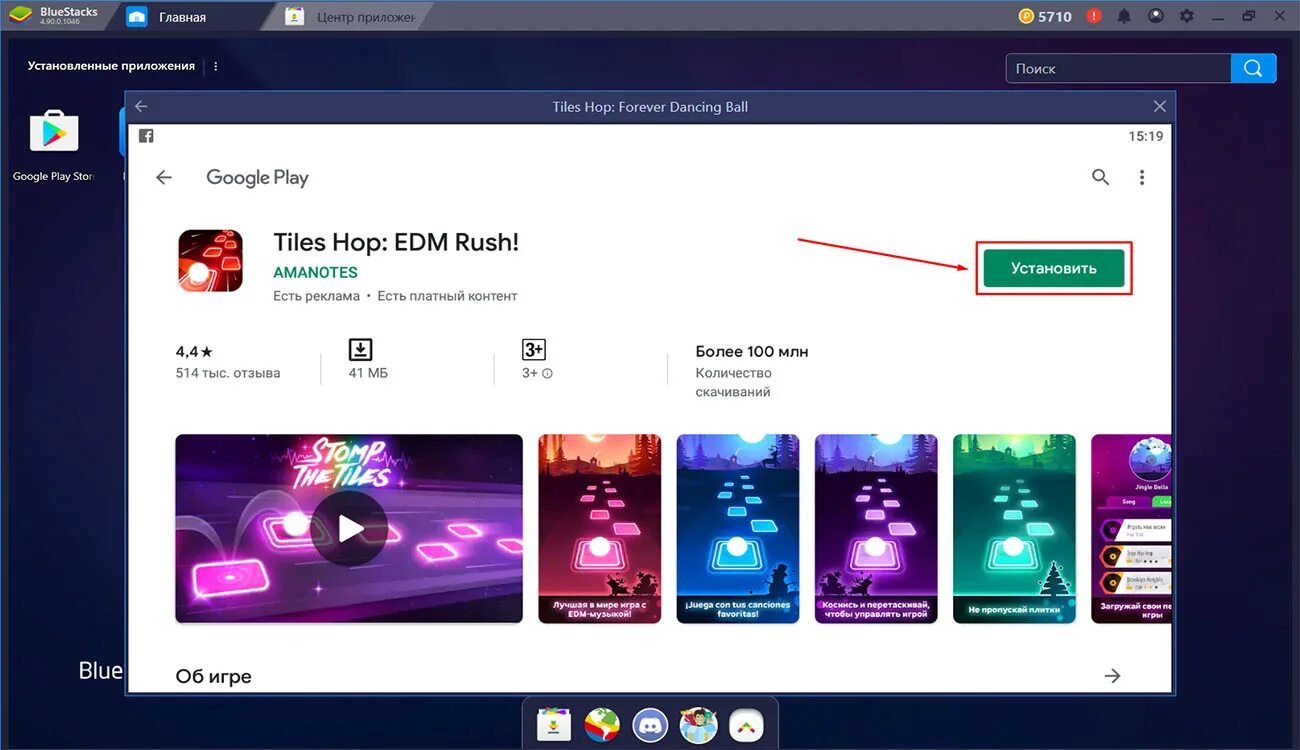Expand Об игре section with the arrow

pos(1112,676)
